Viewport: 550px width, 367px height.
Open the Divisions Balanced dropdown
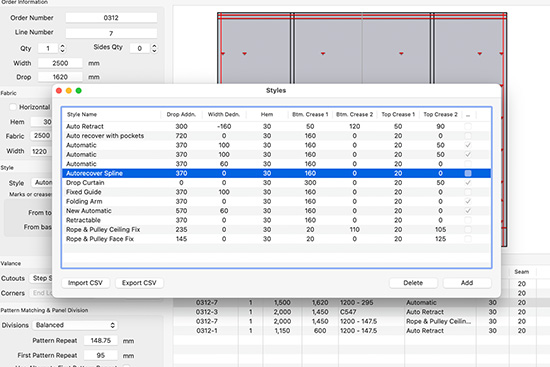pos(75,325)
